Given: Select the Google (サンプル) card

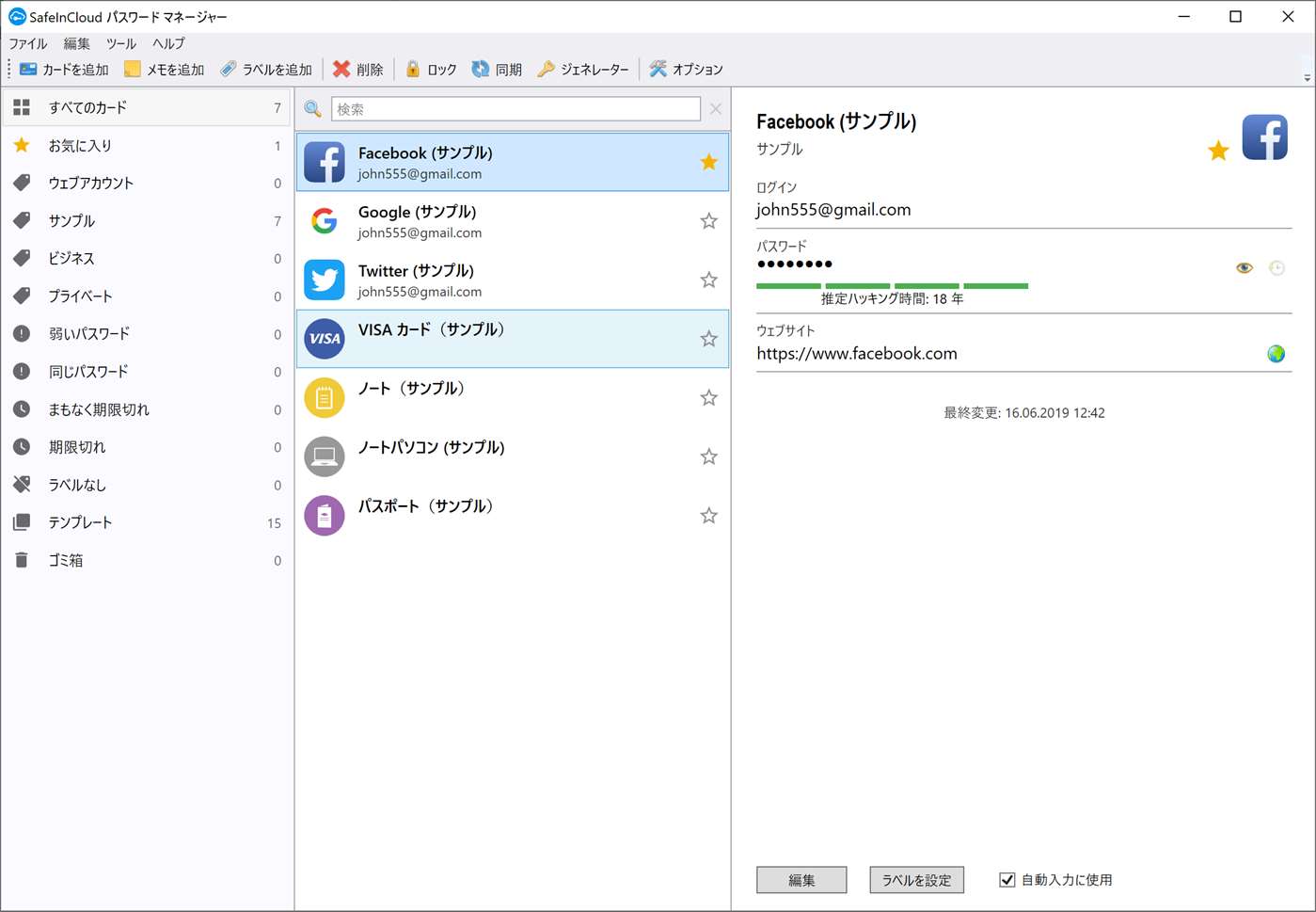Looking at the screenshot, I should click(x=513, y=221).
